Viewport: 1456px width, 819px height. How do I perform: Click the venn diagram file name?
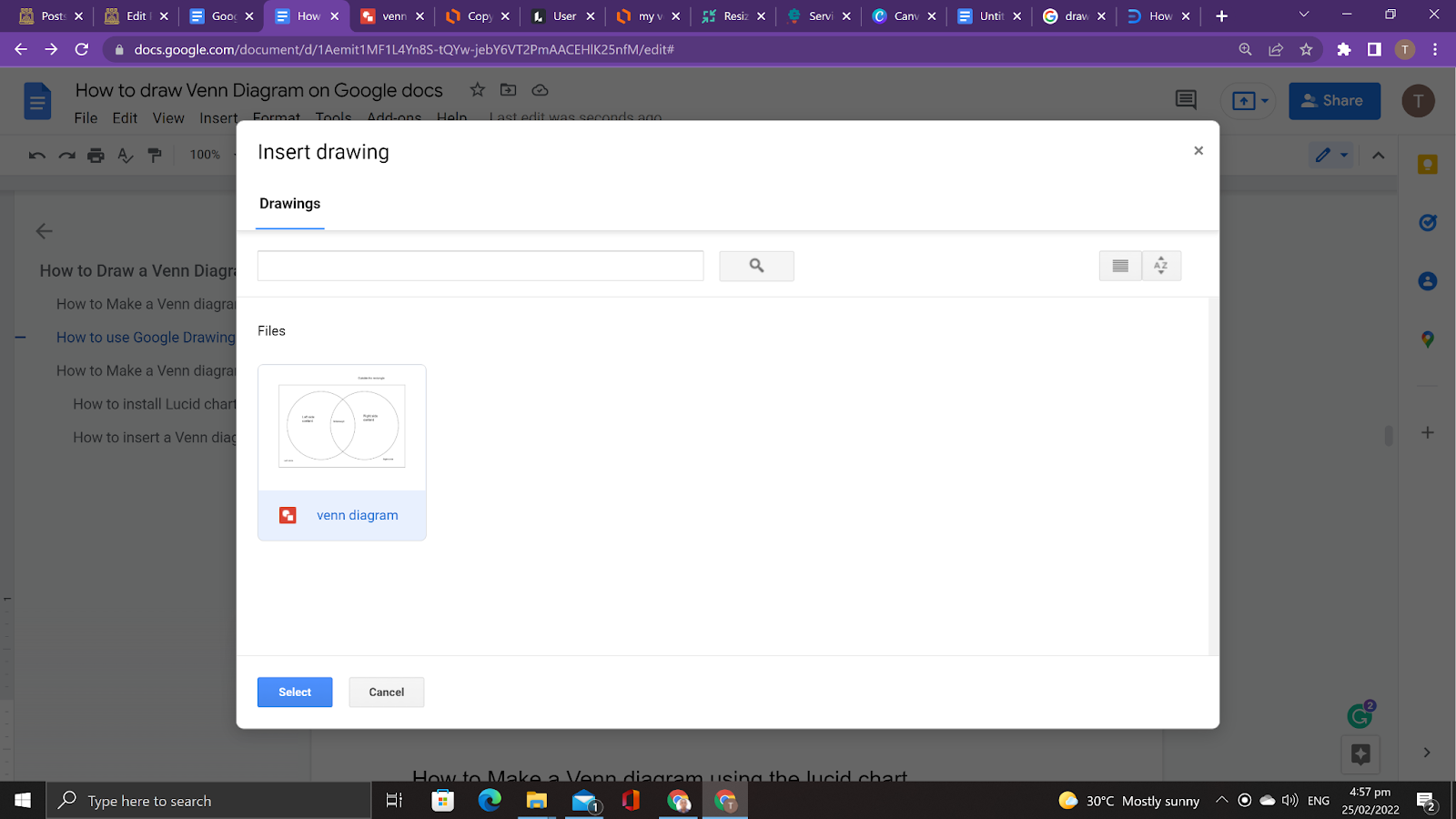358,515
